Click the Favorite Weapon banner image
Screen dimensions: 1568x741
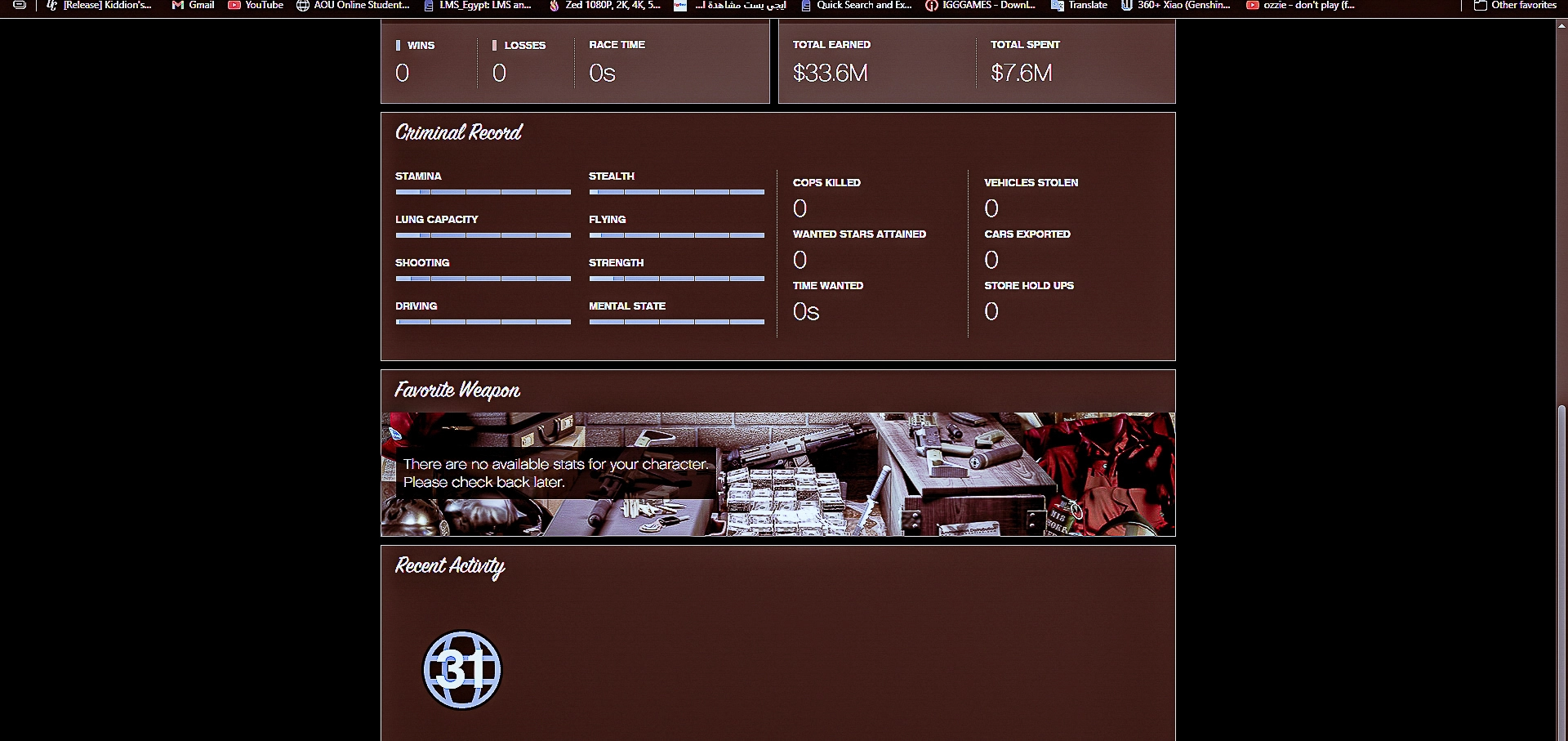pos(778,474)
